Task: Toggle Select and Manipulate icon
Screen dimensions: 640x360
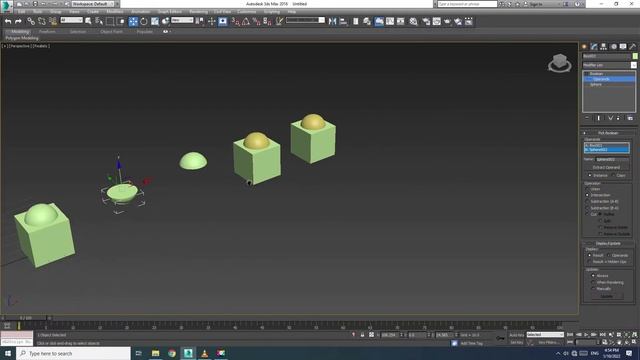Action: click(x=211, y=22)
